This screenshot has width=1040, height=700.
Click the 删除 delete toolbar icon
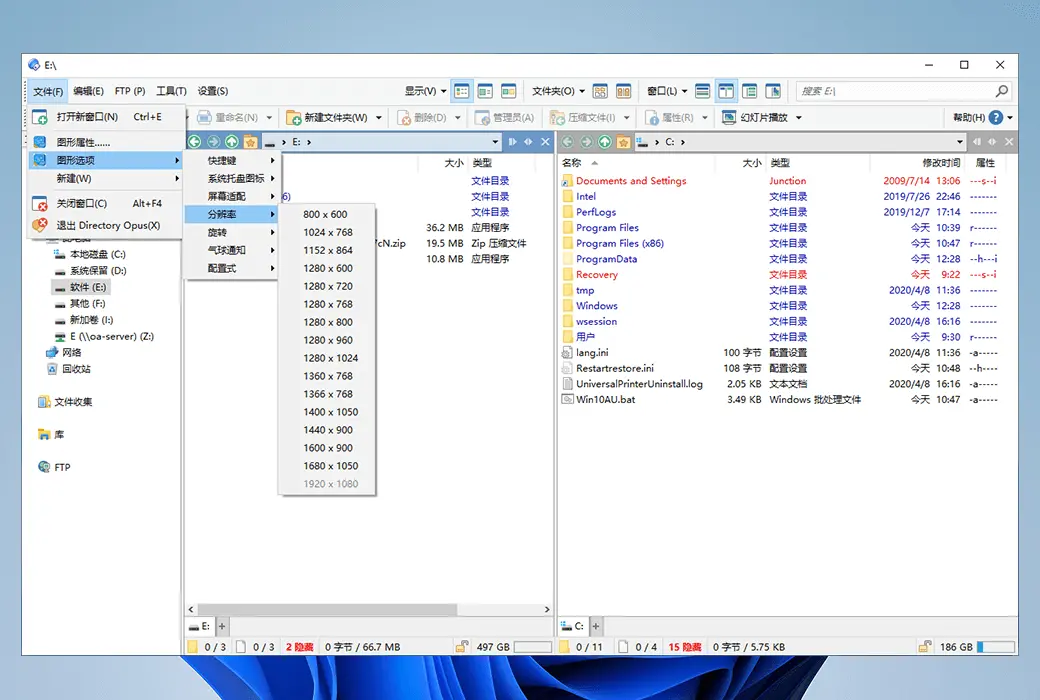click(425, 117)
